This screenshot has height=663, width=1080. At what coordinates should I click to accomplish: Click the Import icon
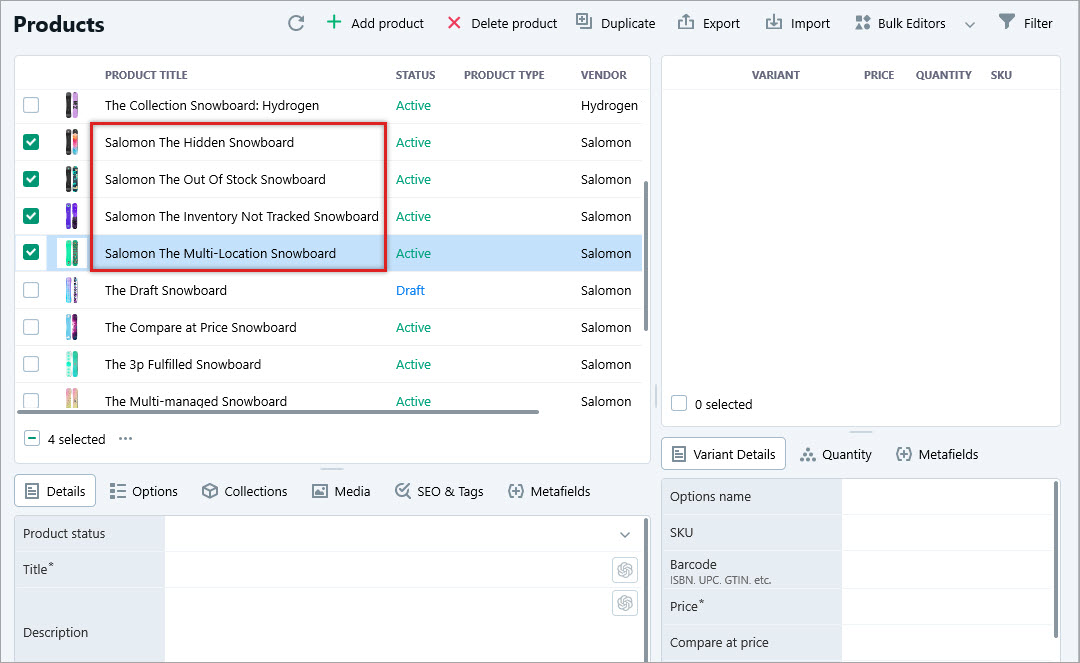[x=773, y=22]
